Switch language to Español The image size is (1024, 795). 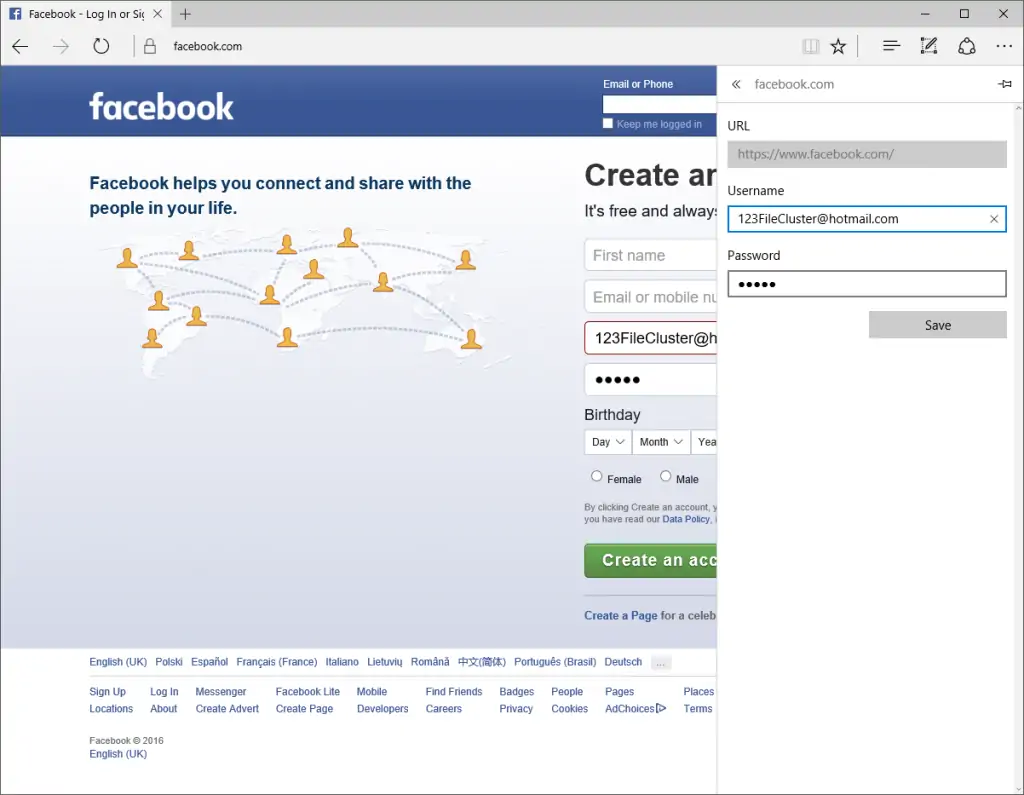[209, 662]
